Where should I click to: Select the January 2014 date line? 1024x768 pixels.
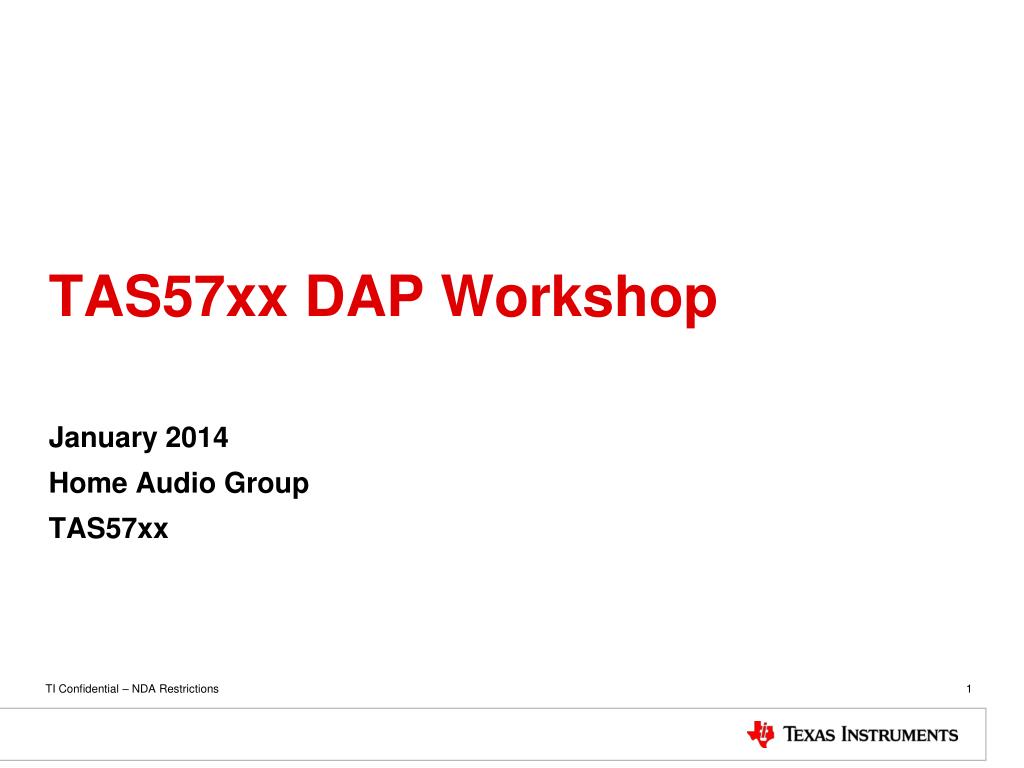coord(138,438)
